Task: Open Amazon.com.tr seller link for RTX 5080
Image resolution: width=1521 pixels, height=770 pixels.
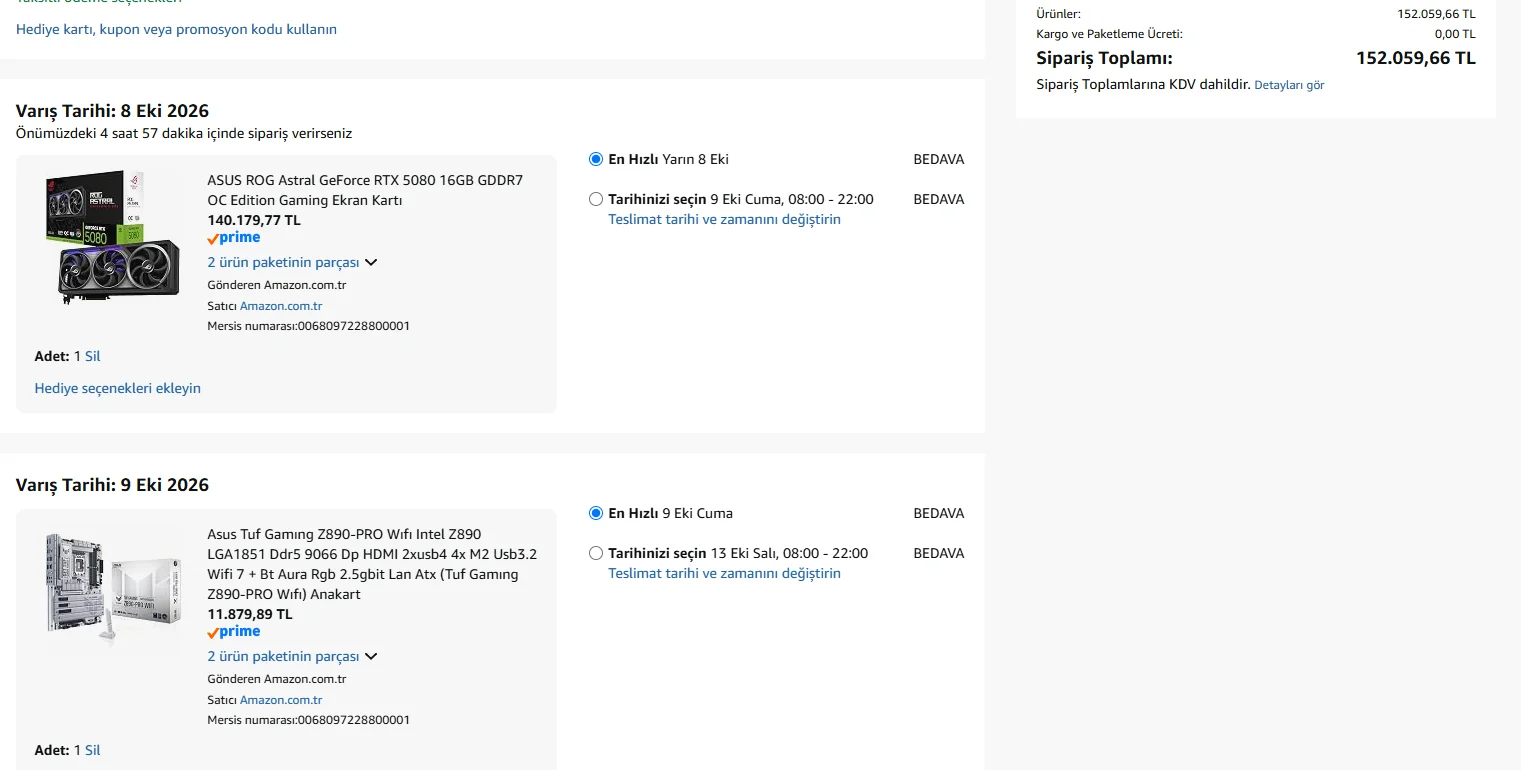Action: (281, 306)
